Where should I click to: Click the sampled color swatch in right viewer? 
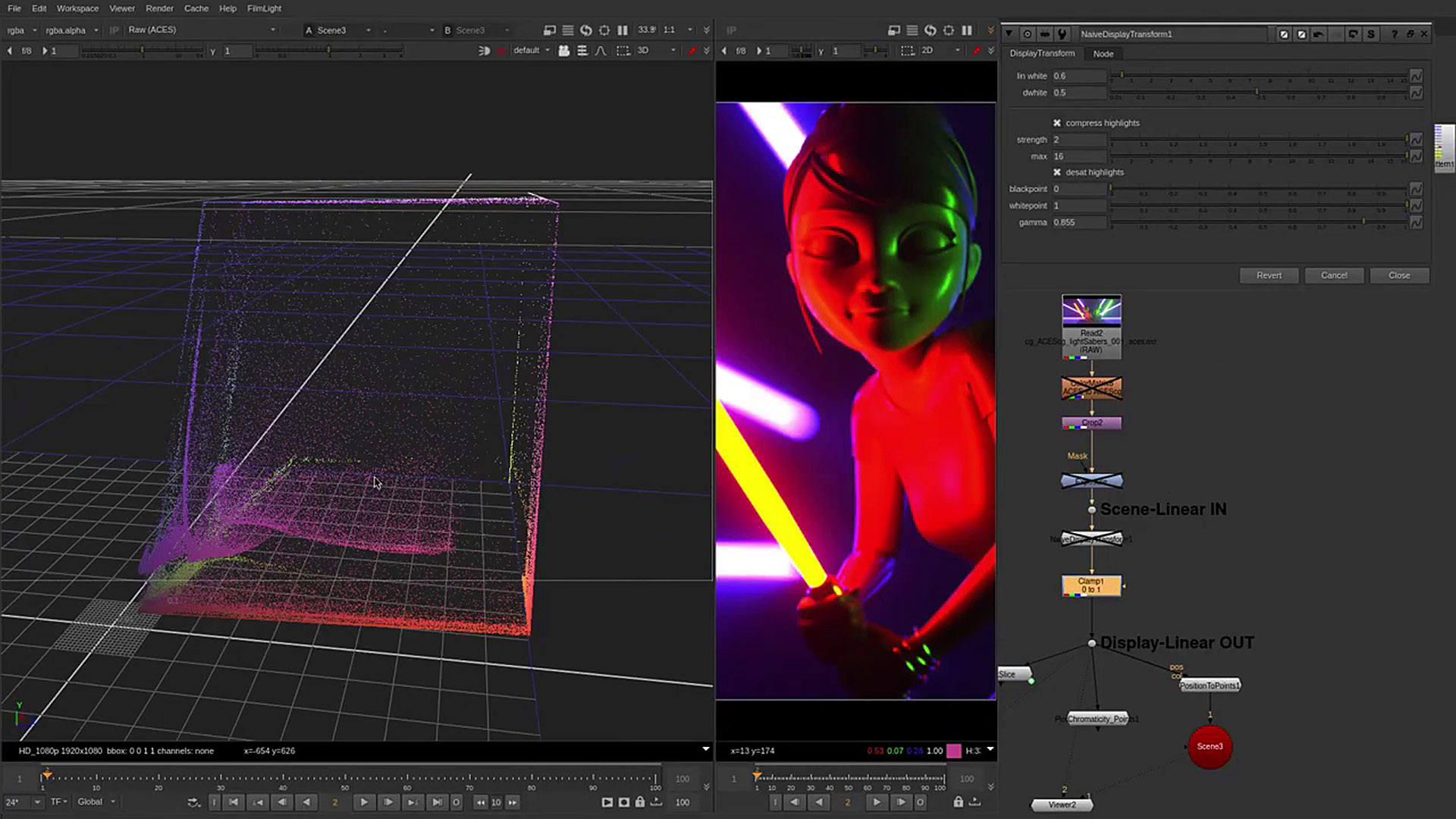coord(954,751)
